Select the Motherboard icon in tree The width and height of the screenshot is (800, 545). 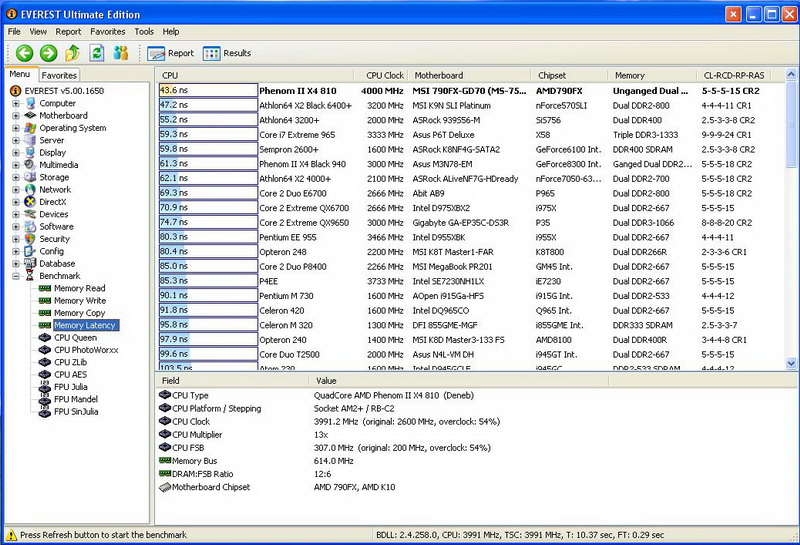[31, 115]
